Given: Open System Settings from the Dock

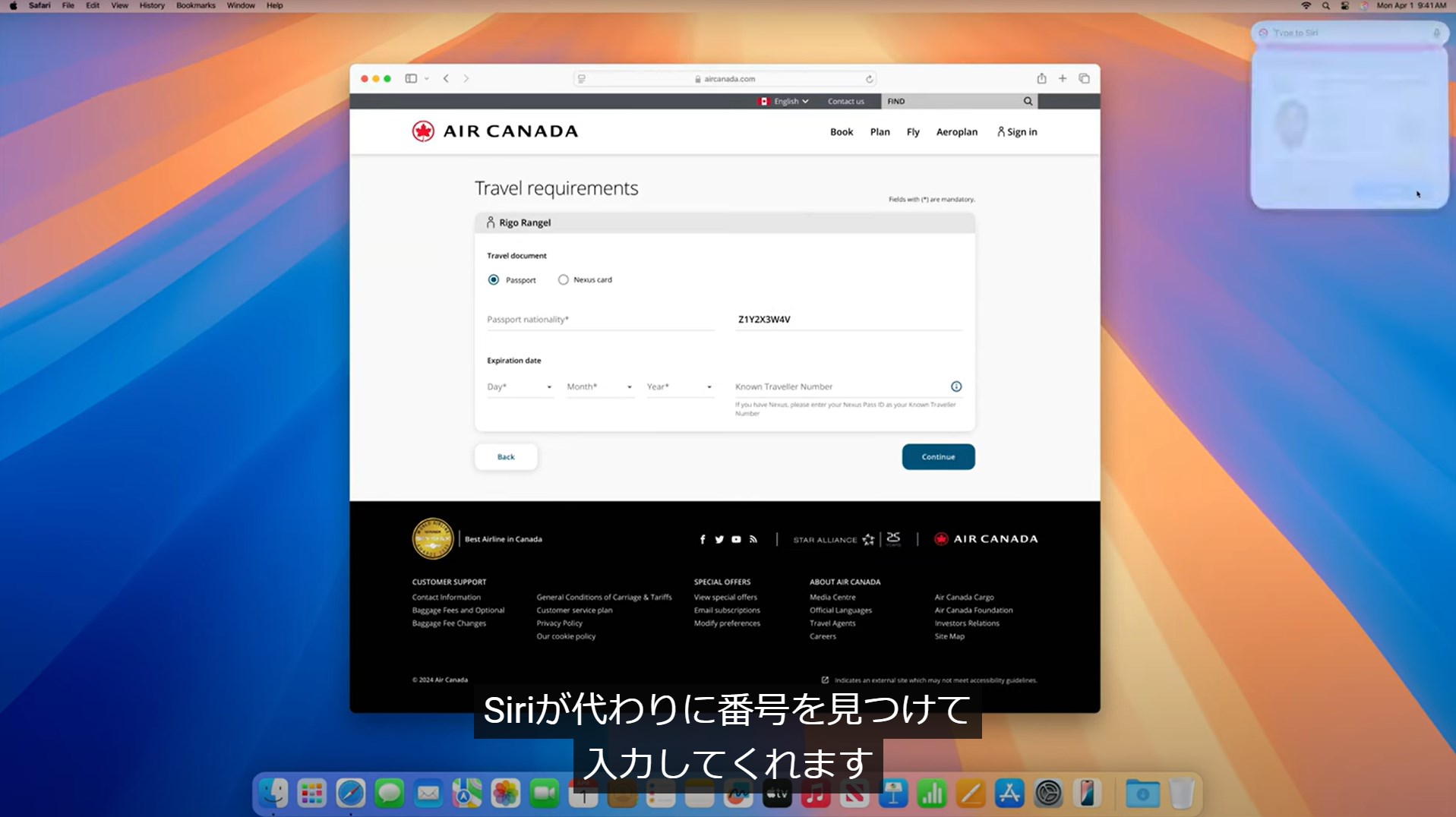Looking at the screenshot, I should coord(1048,793).
